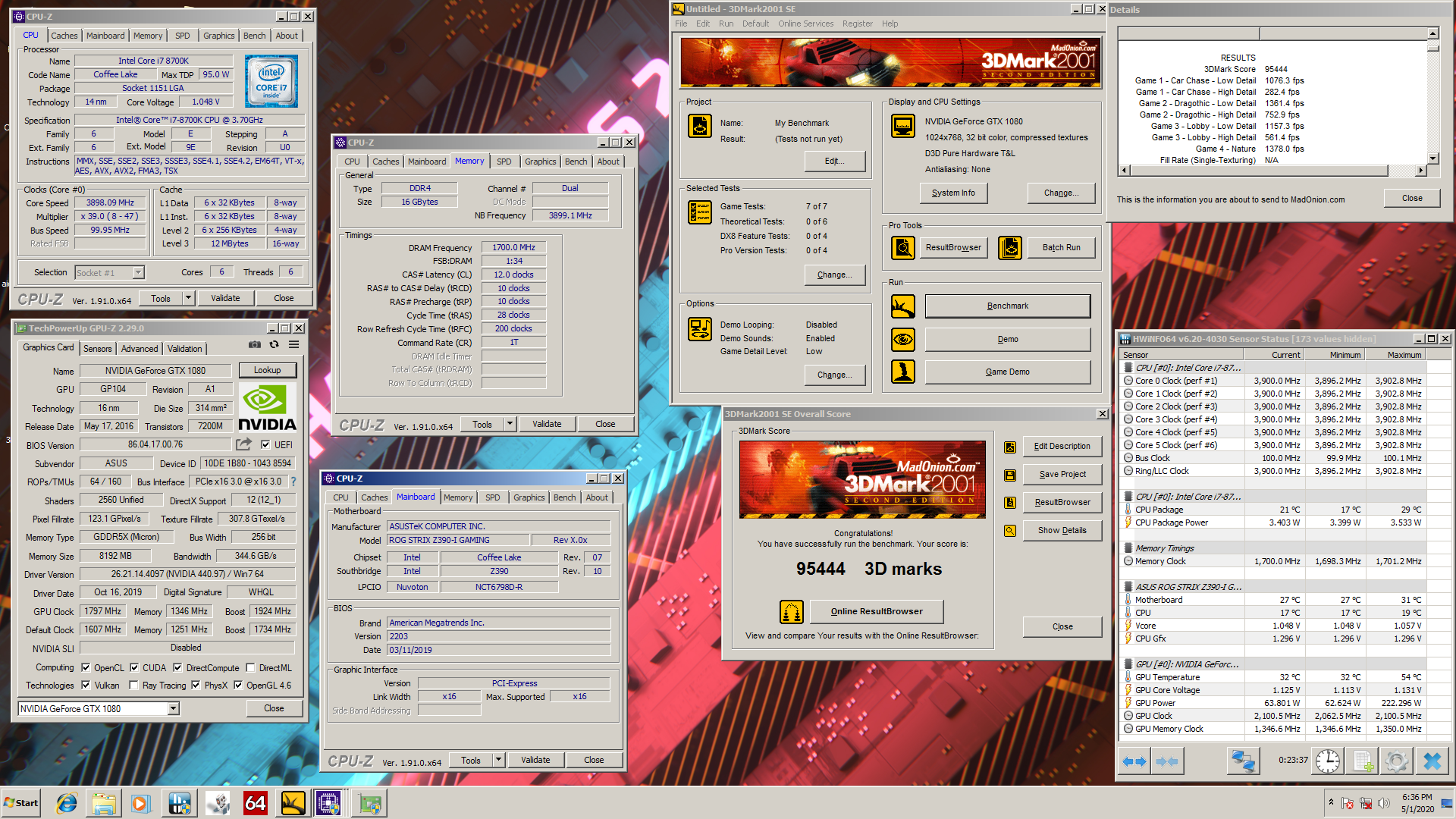
Task: Click Validate in CPU-Z Mainboard window
Action: (535, 760)
